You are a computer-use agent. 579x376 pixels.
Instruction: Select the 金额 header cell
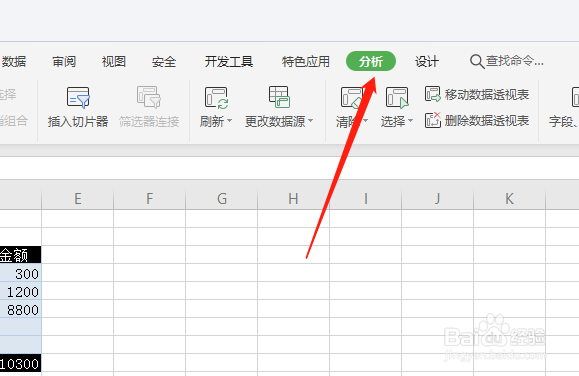(20, 255)
